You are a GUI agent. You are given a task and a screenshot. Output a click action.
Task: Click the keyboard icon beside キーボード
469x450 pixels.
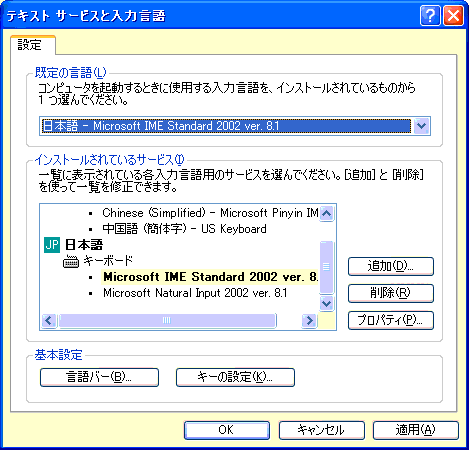[71, 261]
